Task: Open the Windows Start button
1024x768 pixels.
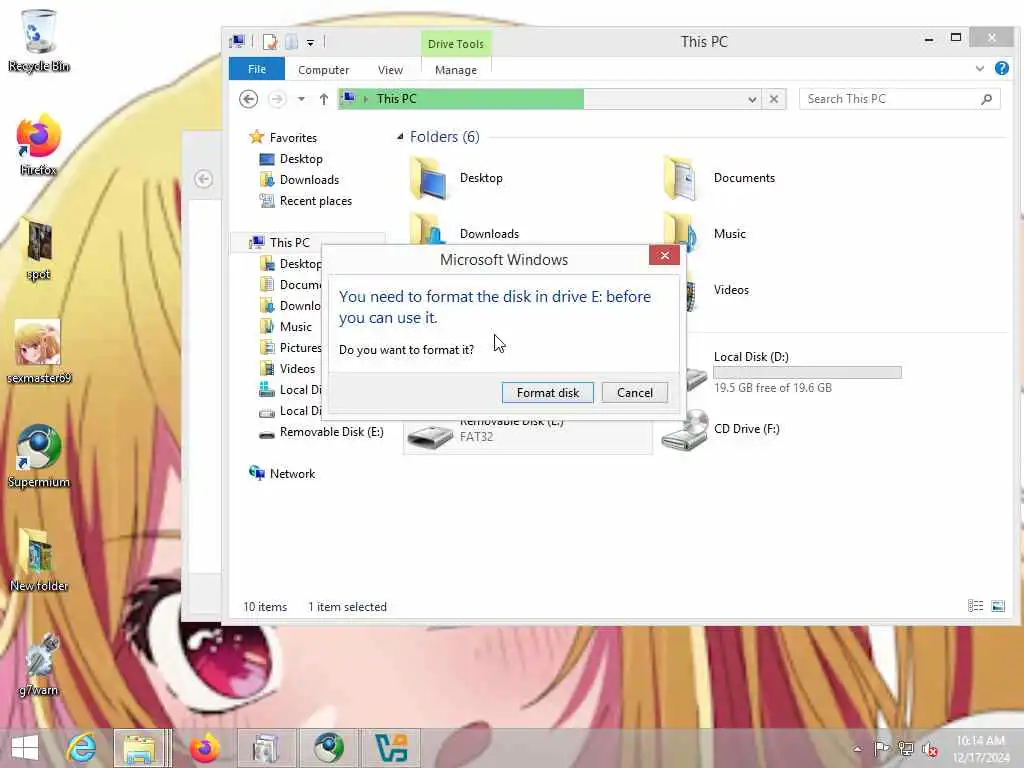Action: click(25, 748)
